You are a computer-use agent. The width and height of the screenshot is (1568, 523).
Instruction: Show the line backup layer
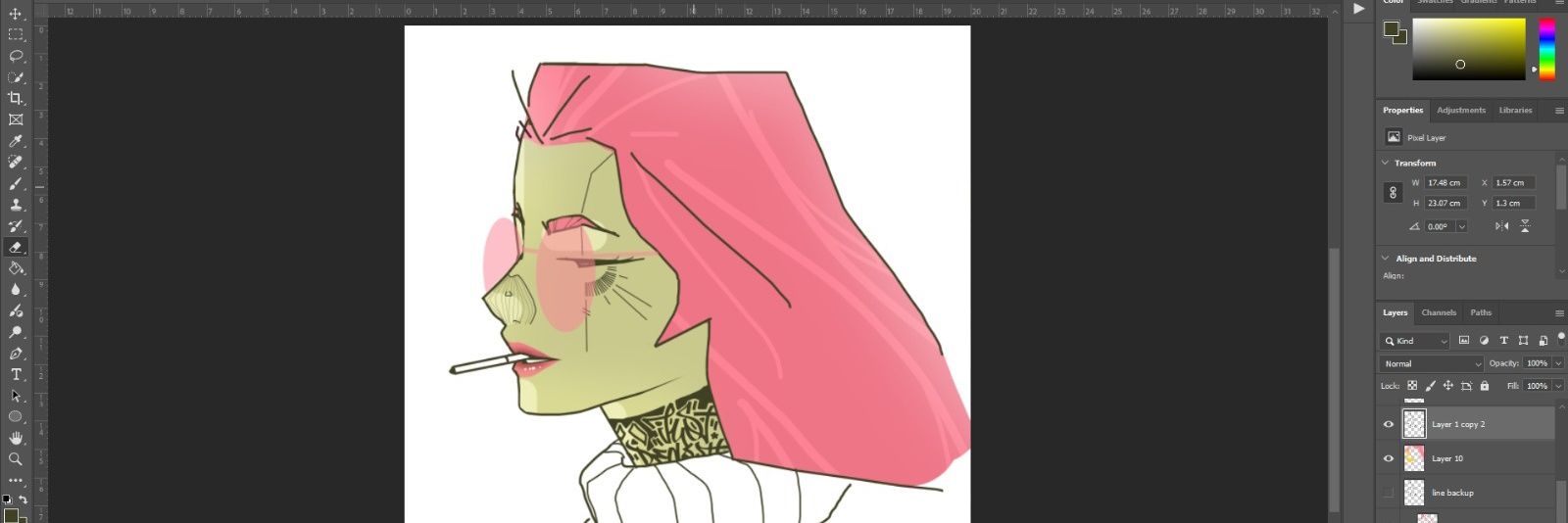1388,493
